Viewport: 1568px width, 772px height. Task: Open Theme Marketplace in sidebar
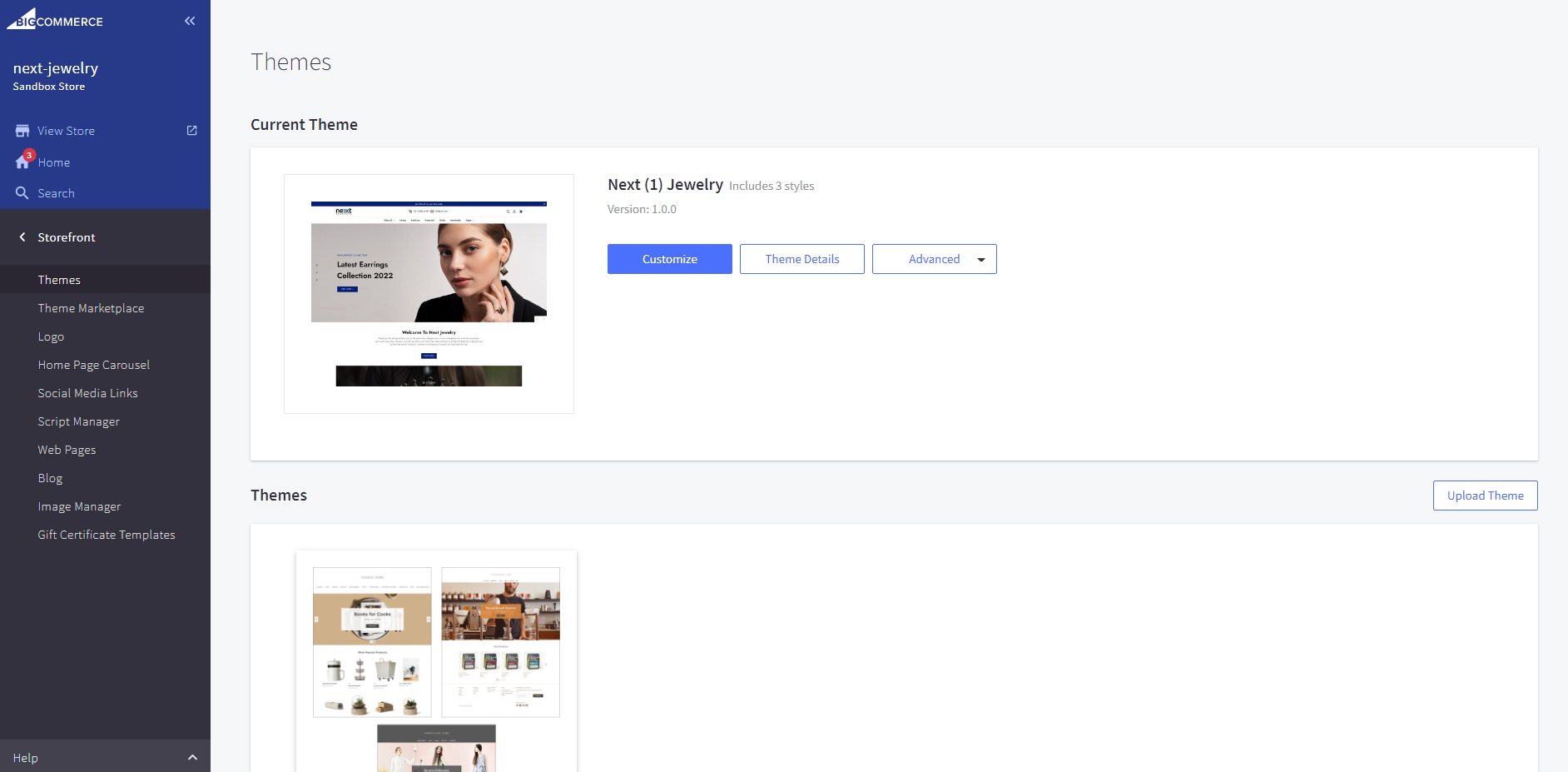coord(91,308)
